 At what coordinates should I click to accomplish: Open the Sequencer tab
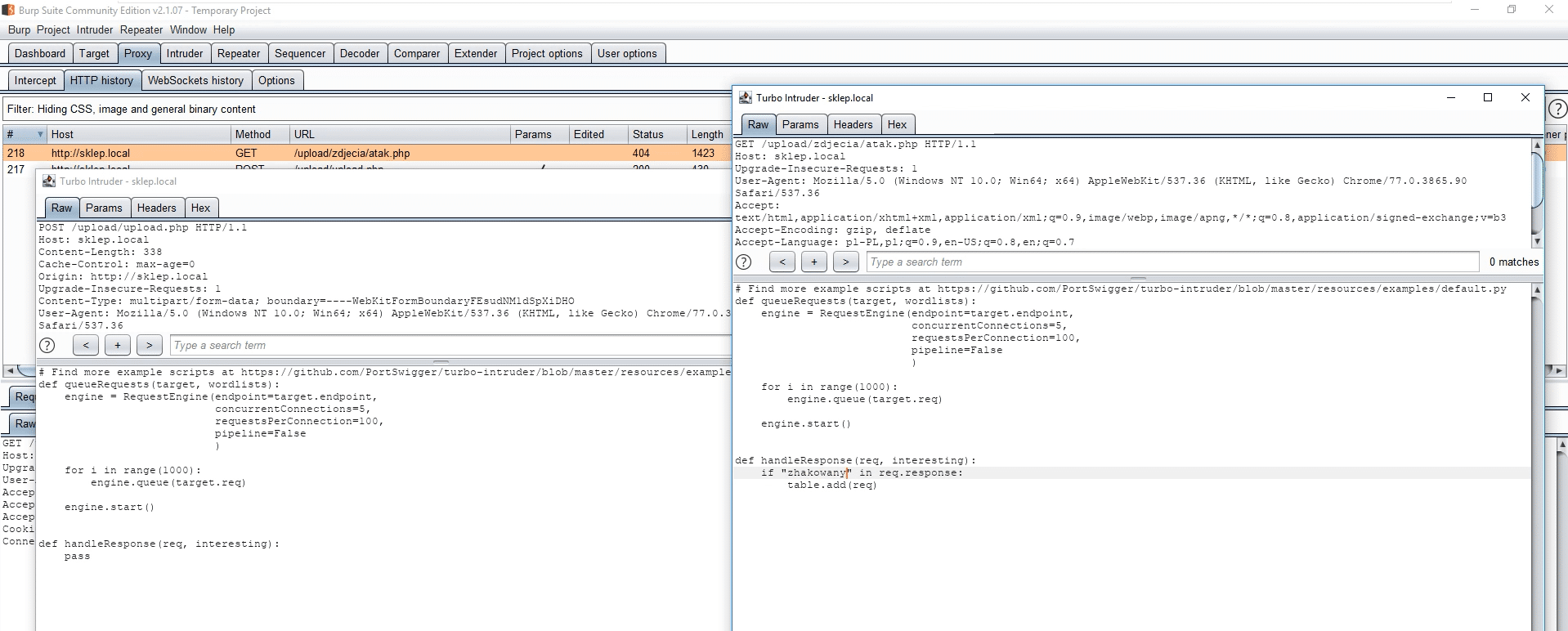(x=300, y=53)
